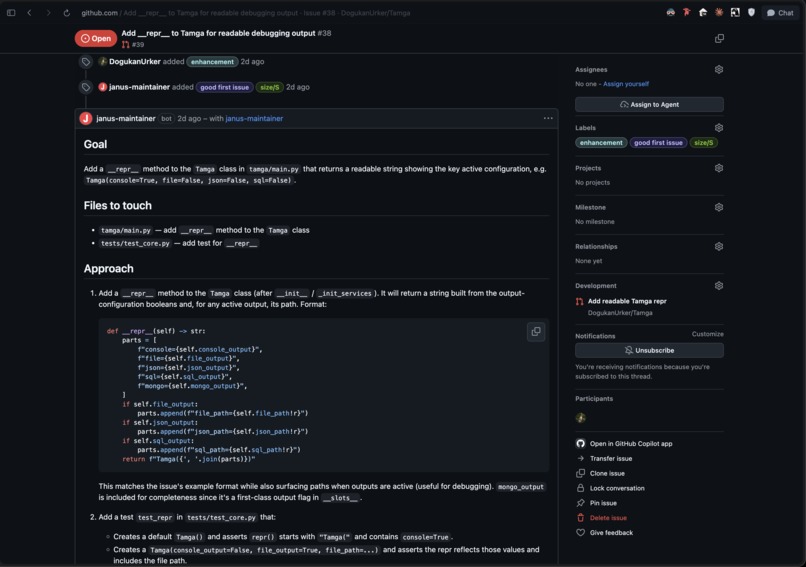Select Lock conversation
Screen dimensions: 806x567
coord(617,488)
